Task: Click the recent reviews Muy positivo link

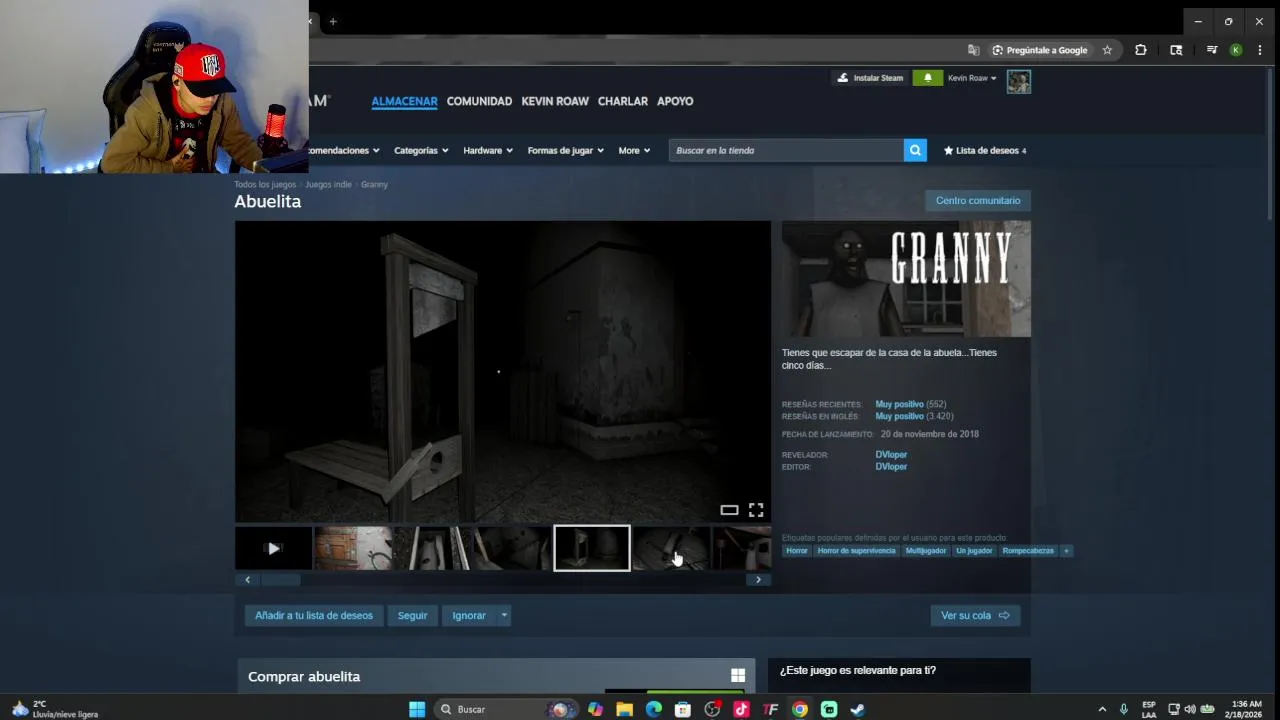Action: coord(899,404)
